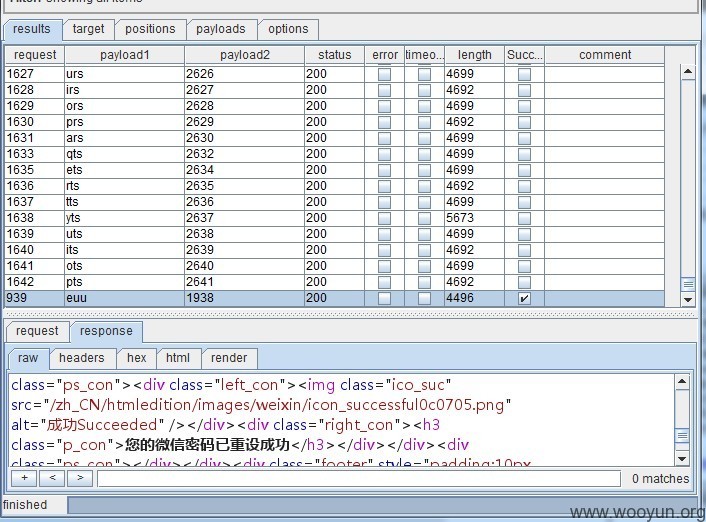Click the results table scroll down arrow
706x522 pixels.
click(688, 300)
